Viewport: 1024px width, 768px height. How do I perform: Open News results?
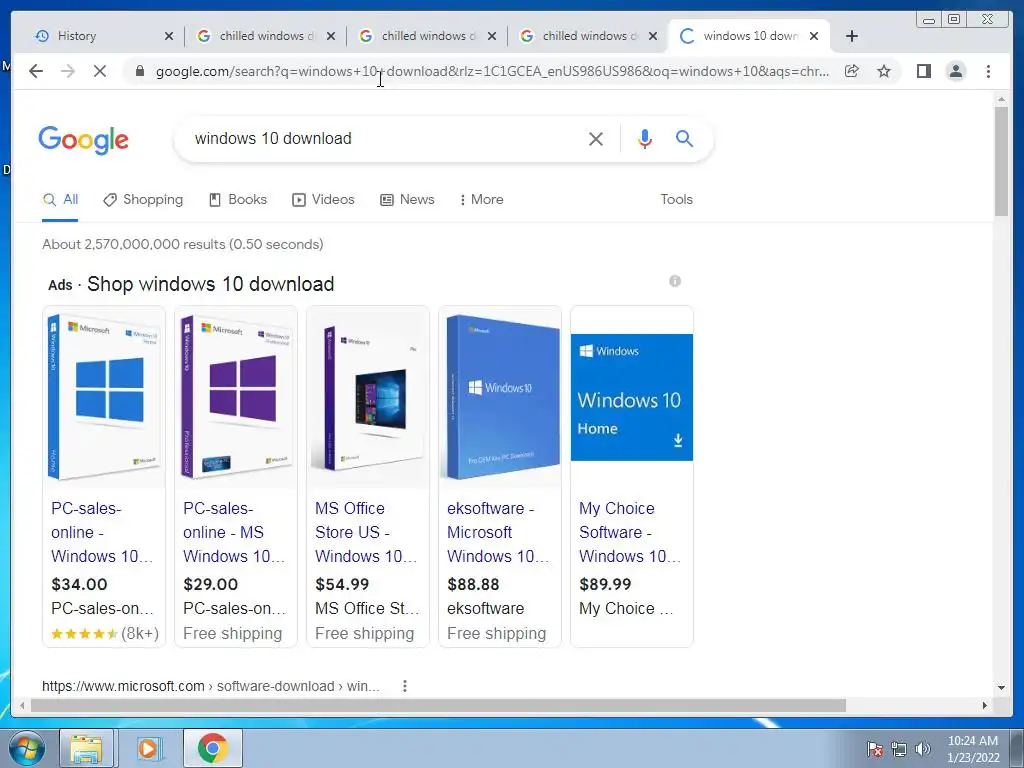pos(407,199)
